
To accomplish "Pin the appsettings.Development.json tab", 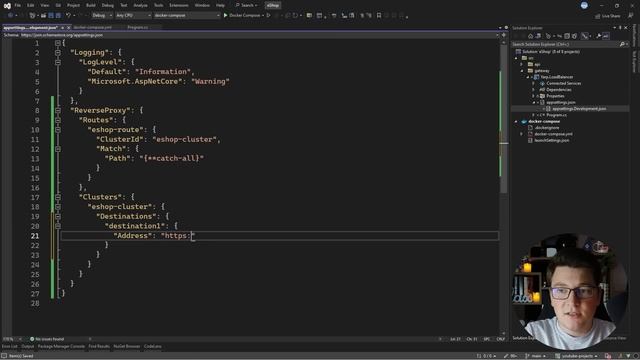I will (62, 27).
